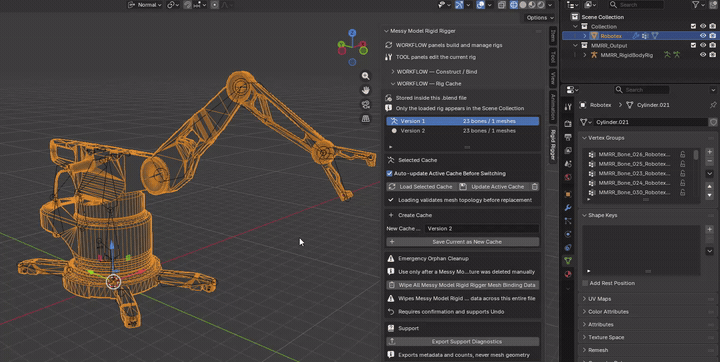Screen dimensions: 720x362
Task: Click the pin icon beside Cylinder.021 breadcrumb
Action: click(x=713, y=105)
